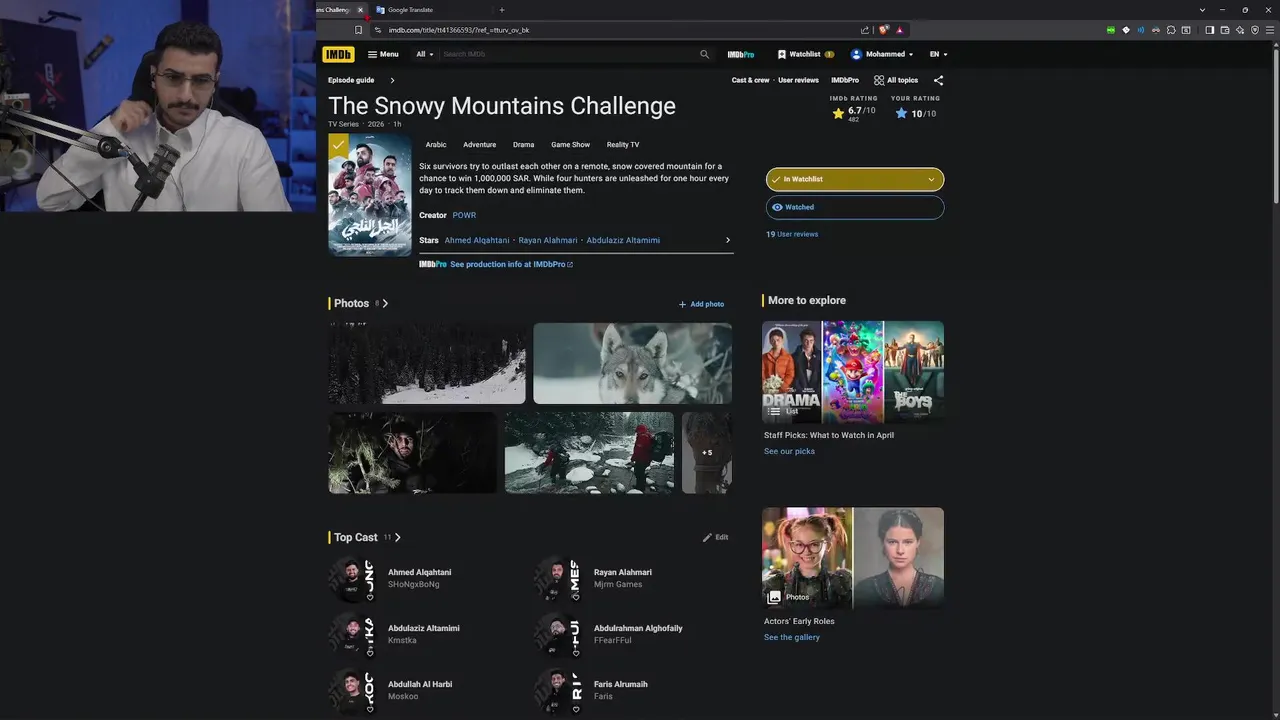Select the Adventure genre chip

coord(479,145)
